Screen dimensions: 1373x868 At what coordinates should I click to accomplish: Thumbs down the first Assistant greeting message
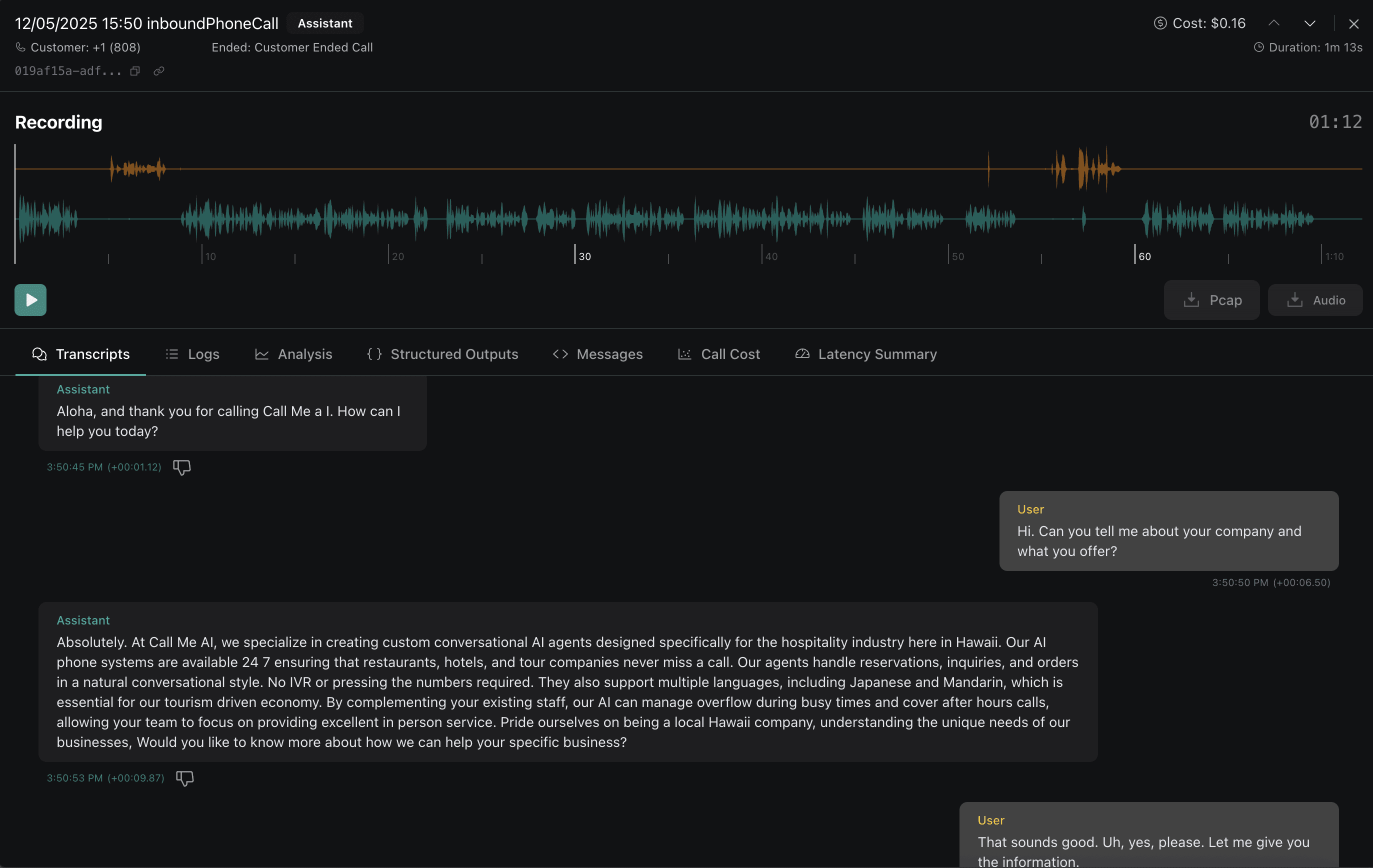(181, 467)
